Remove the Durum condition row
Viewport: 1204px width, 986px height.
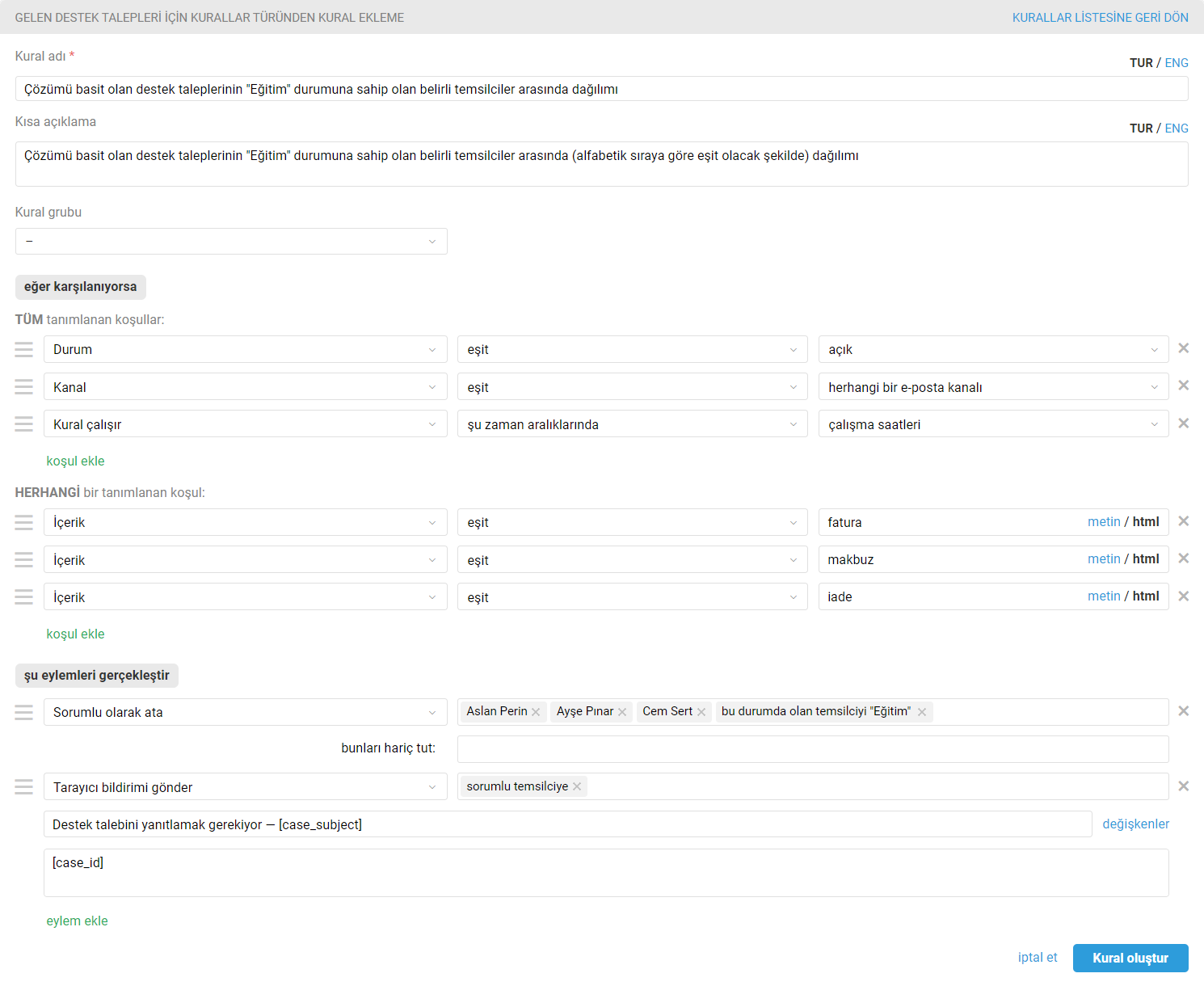tap(1183, 348)
